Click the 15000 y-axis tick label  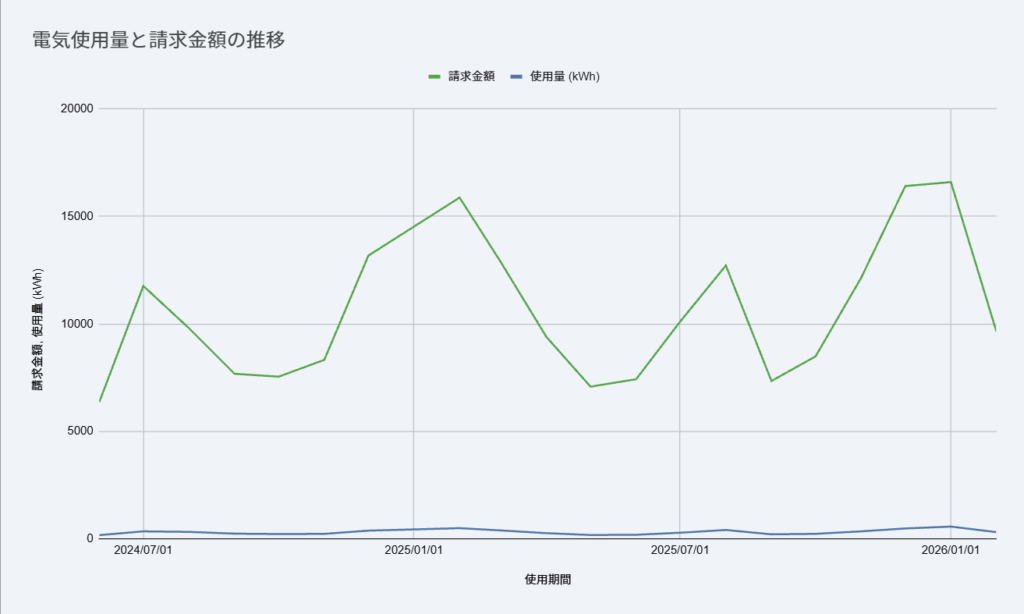(77, 216)
